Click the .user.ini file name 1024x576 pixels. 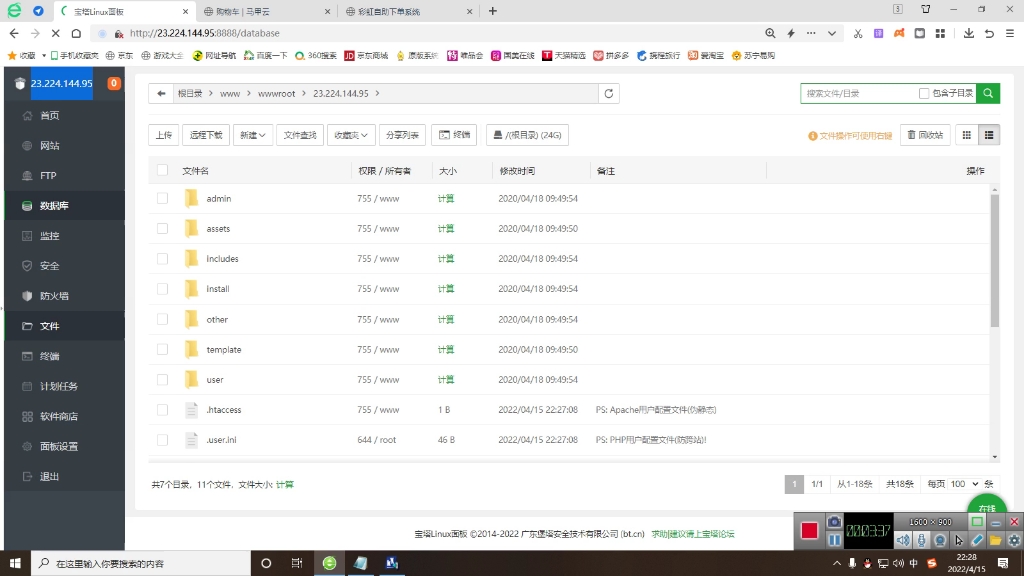221,440
